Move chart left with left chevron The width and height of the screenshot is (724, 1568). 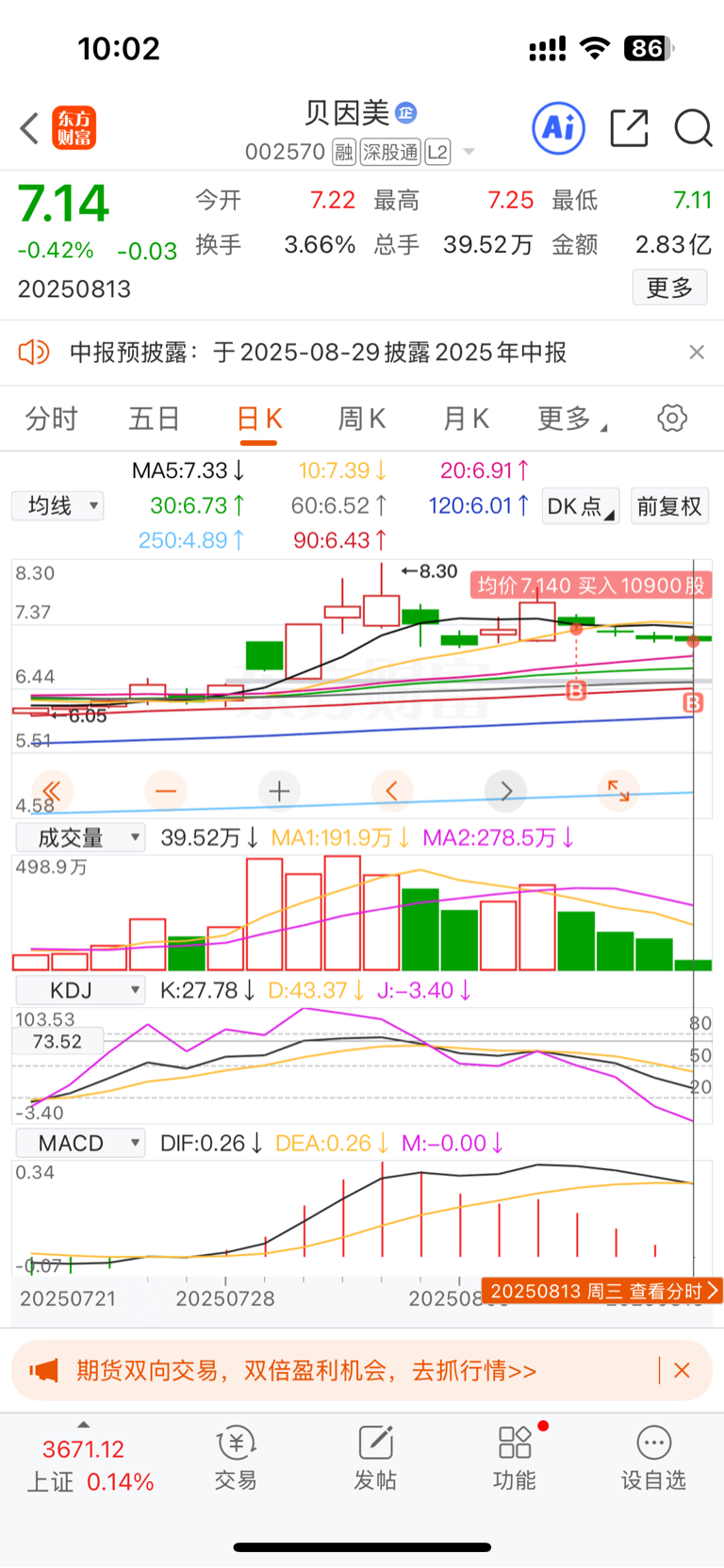pyautogui.click(x=392, y=790)
